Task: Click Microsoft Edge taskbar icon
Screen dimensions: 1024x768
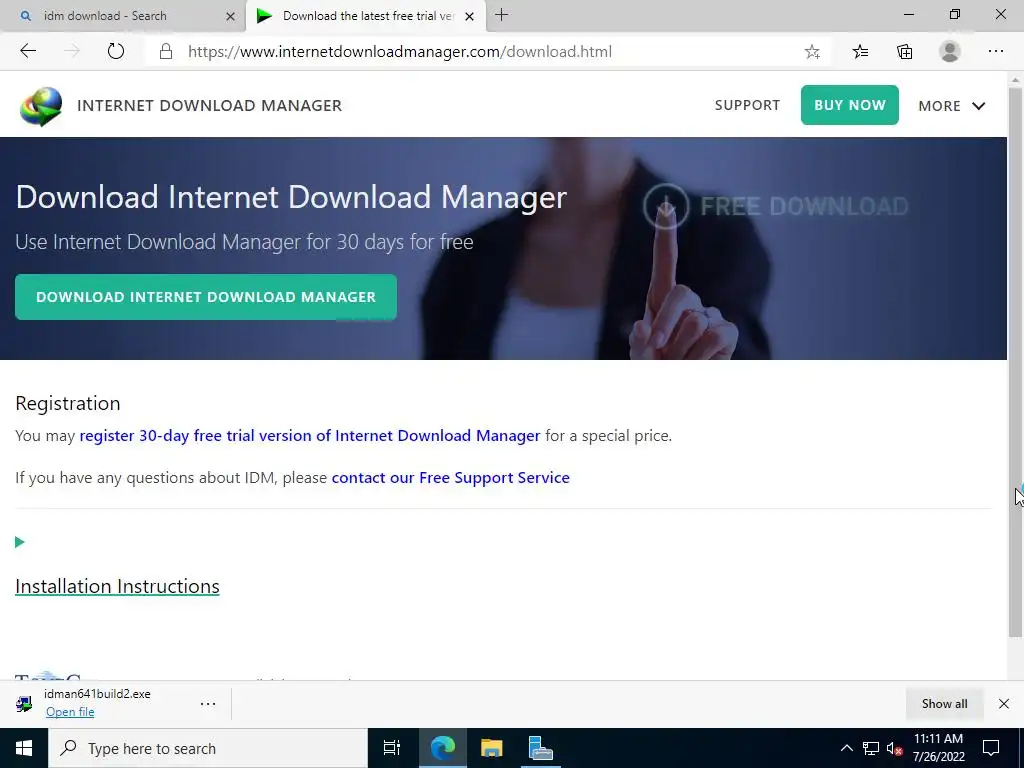Action: 442,748
